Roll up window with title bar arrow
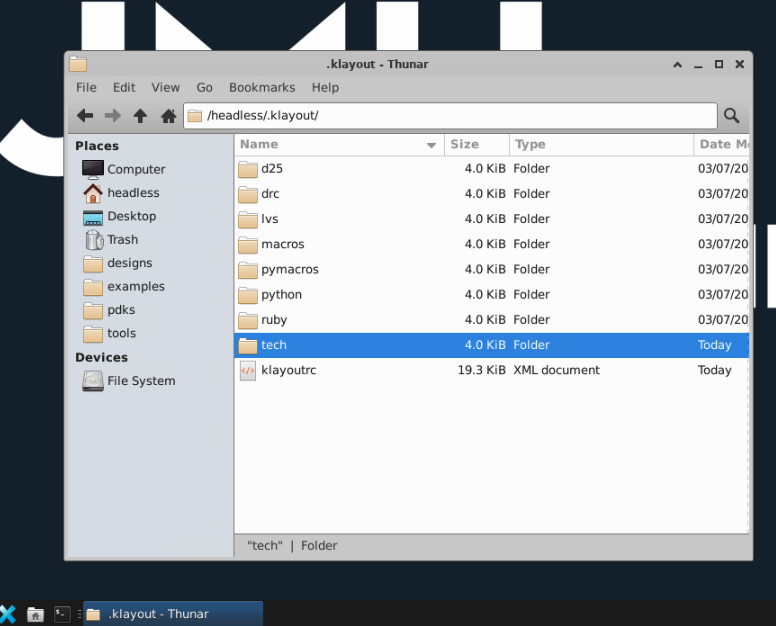 tap(678, 65)
